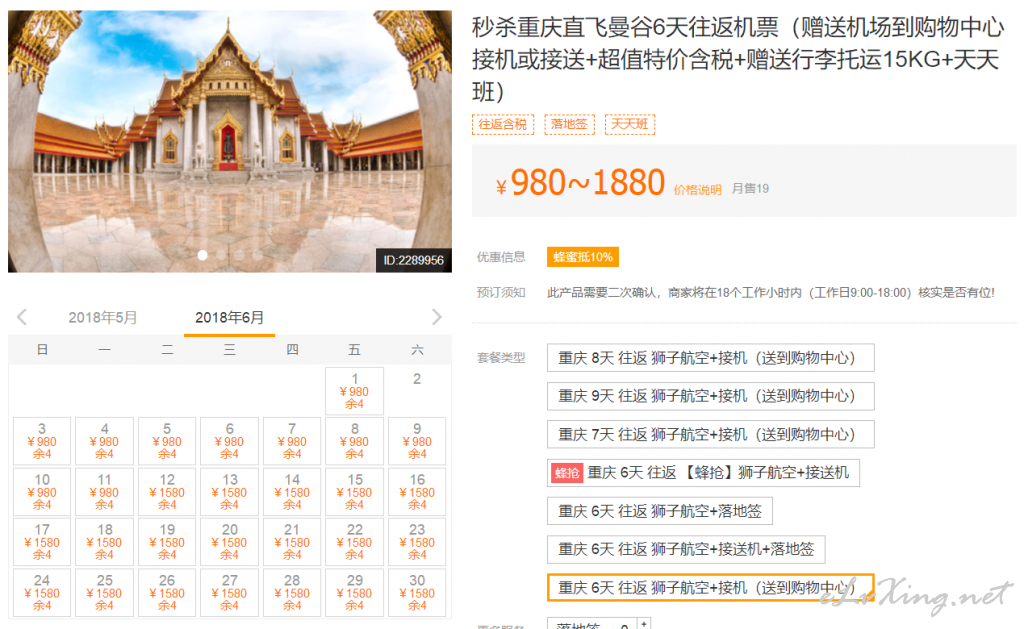Screen dimensions: 1024x629
Task: Select June 28 departure date
Action: point(292,592)
